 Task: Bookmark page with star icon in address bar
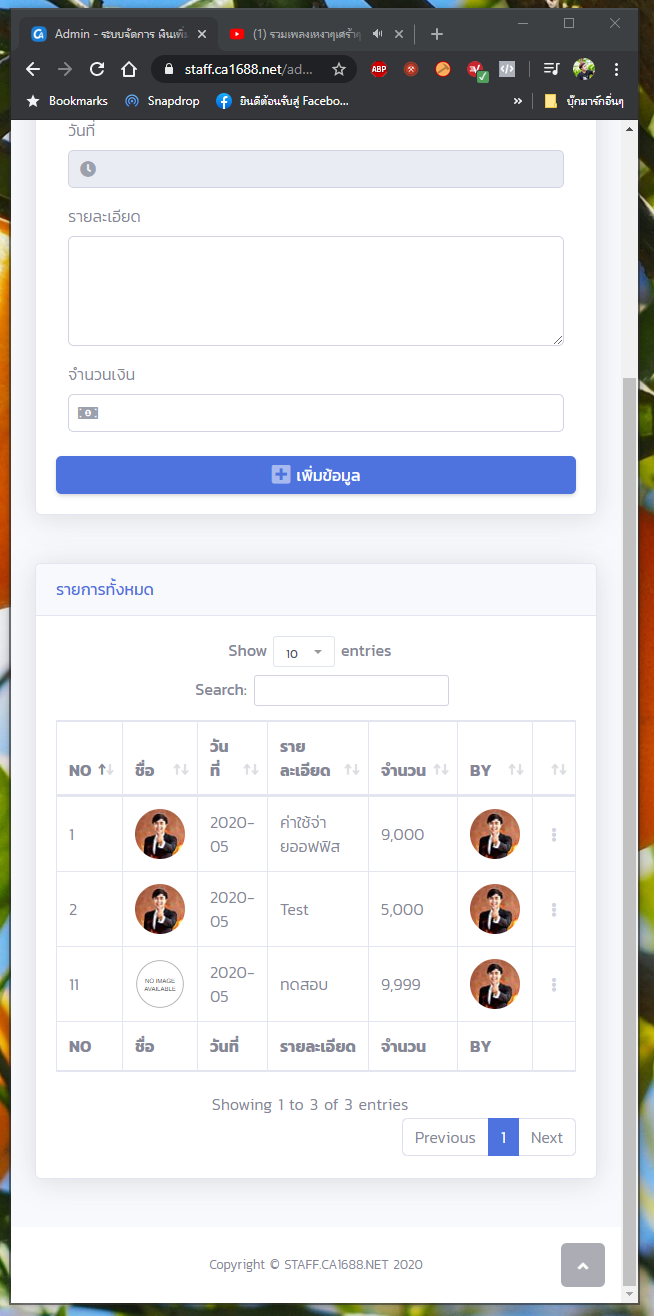(x=339, y=69)
